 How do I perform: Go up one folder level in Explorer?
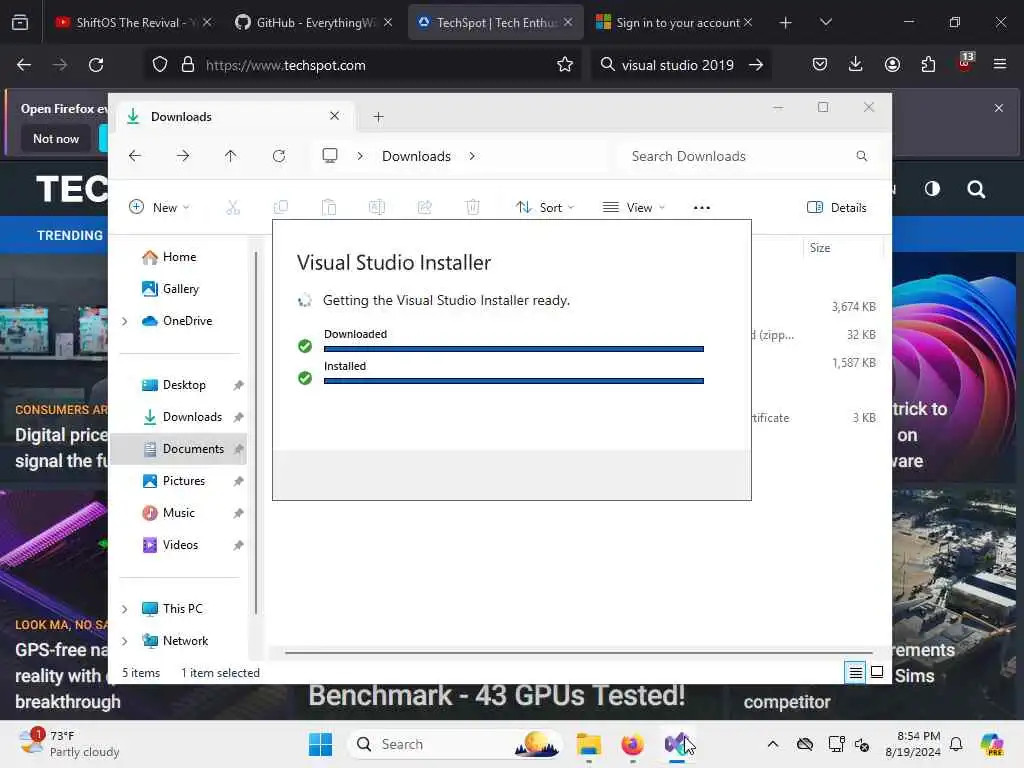click(231, 156)
